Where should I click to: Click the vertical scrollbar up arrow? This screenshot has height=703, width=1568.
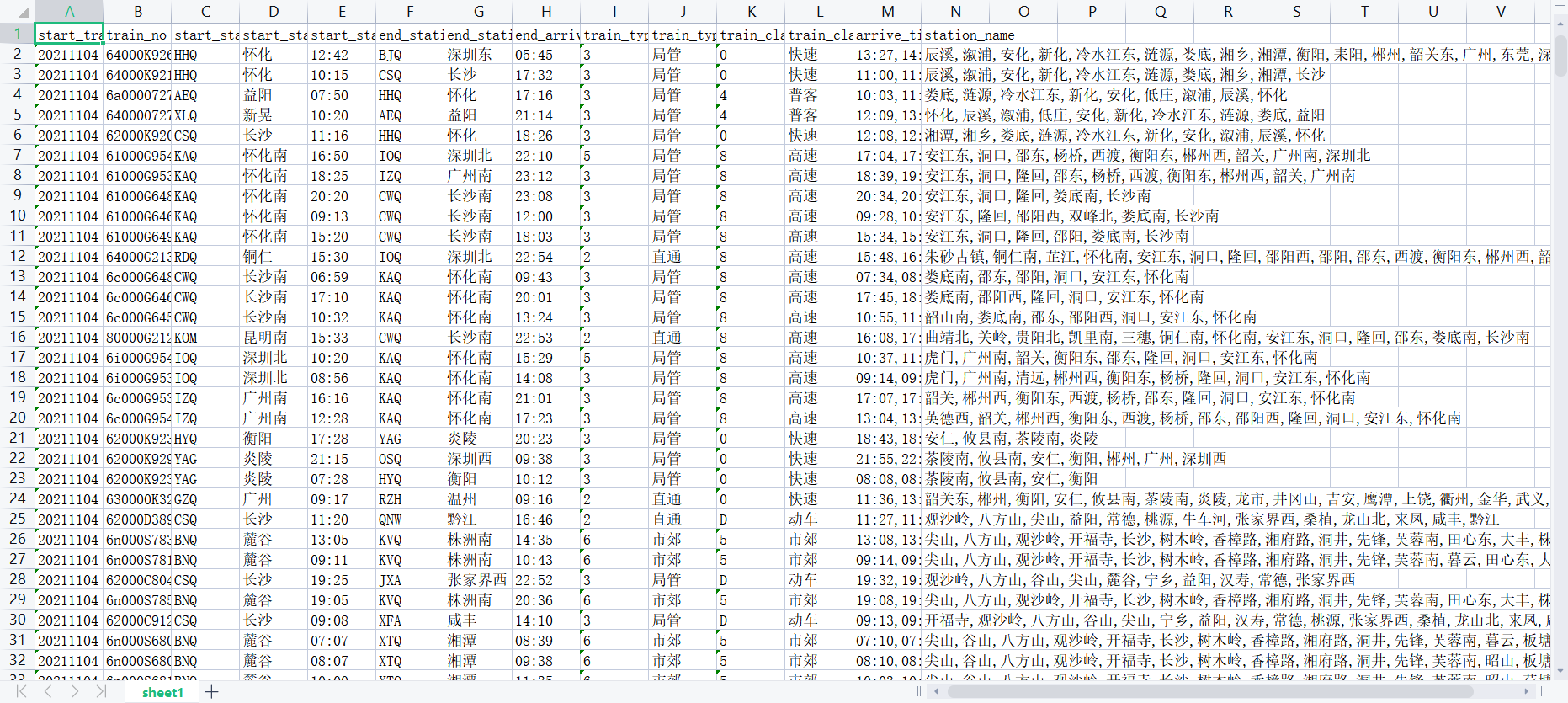click(x=1560, y=26)
